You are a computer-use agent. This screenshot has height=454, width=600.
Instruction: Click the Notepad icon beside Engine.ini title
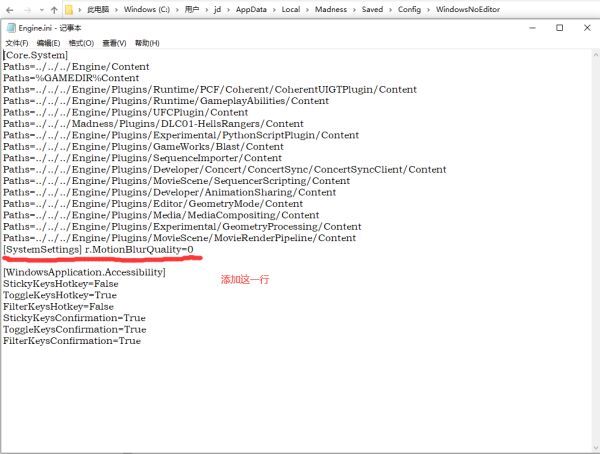coord(9,28)
